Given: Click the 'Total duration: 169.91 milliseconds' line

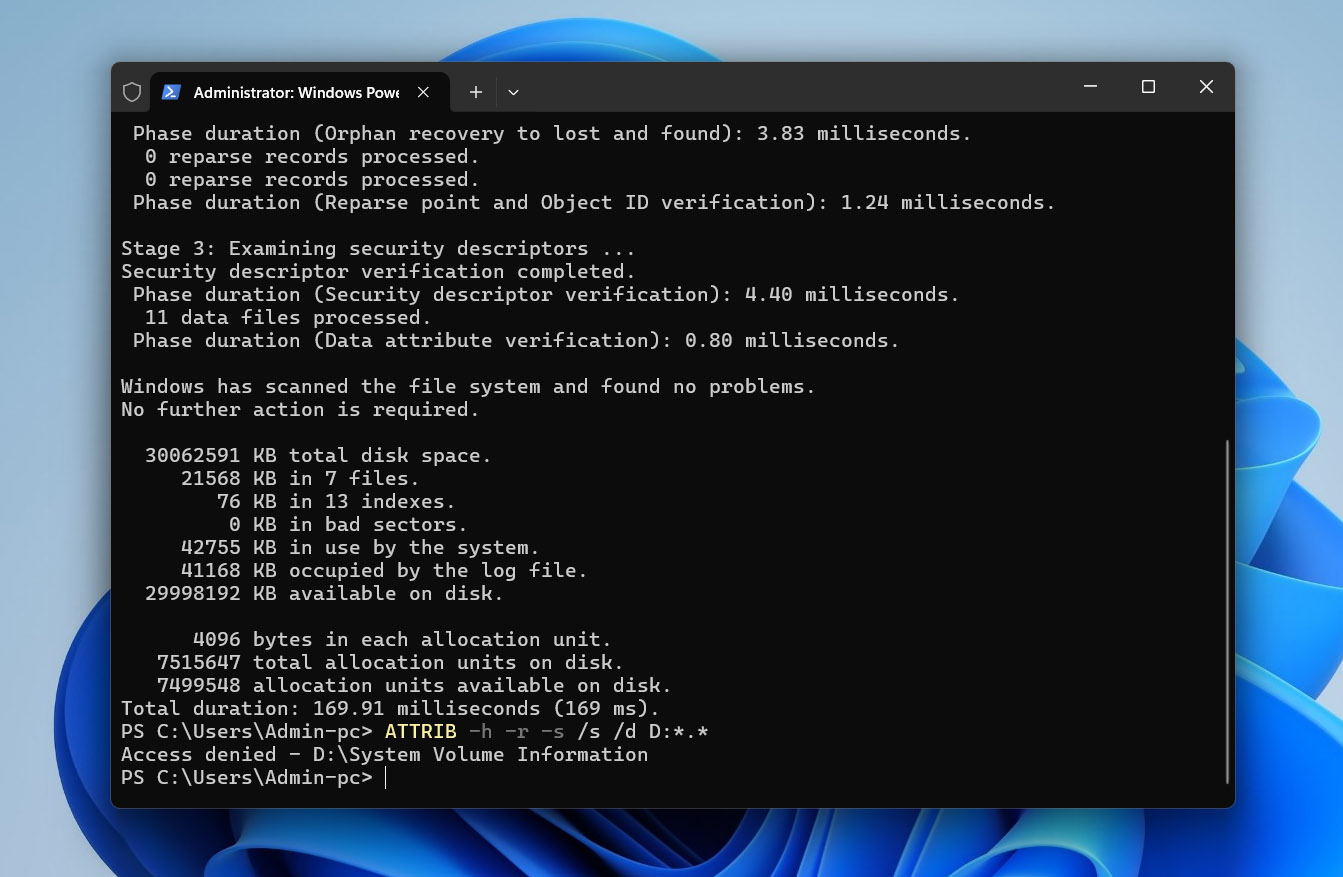Looking at the screenshot, I should pos(391,708).
